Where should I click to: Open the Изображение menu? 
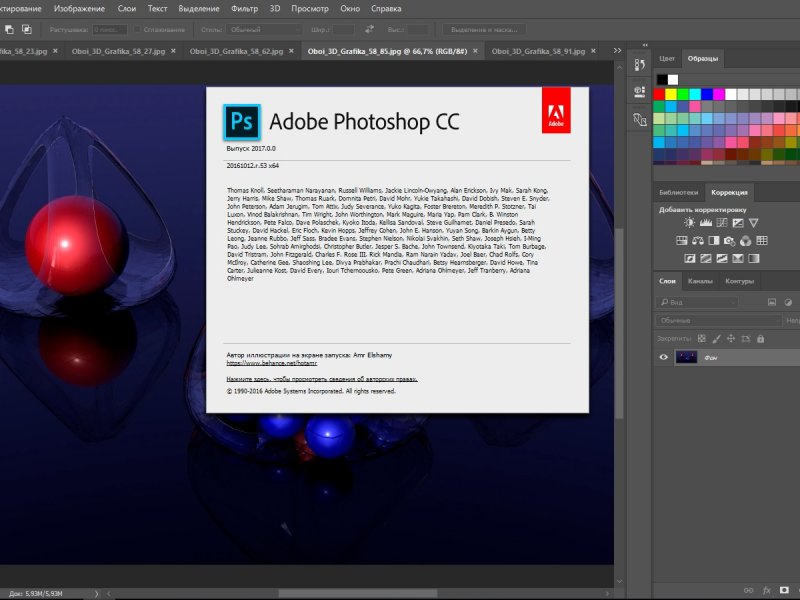[x=79, y=9]
